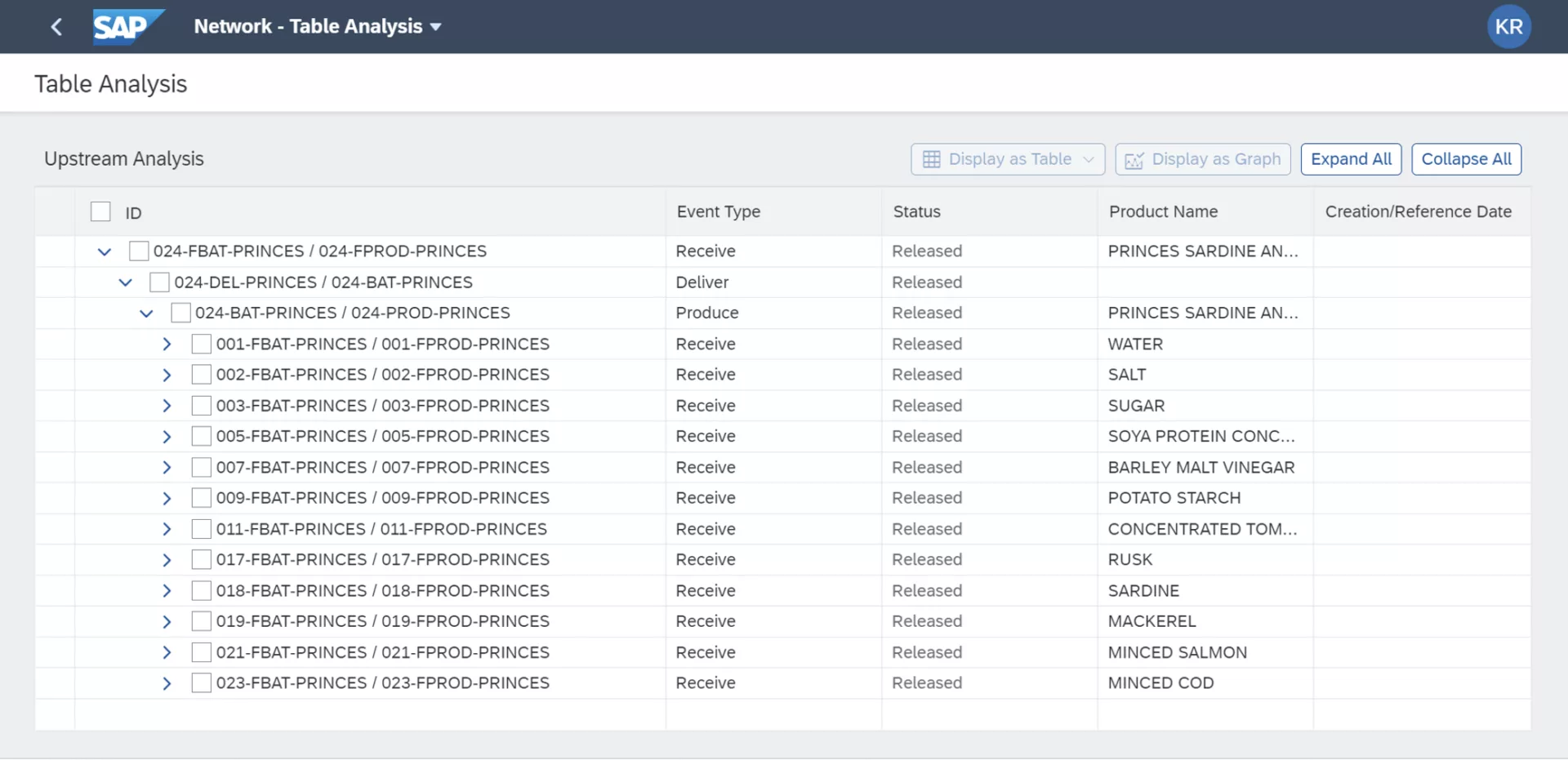The height and width of the screenshot is (760, 1568).
Task: Expand the 019-FBAT-PRINCES row
Action: [167, 621]
